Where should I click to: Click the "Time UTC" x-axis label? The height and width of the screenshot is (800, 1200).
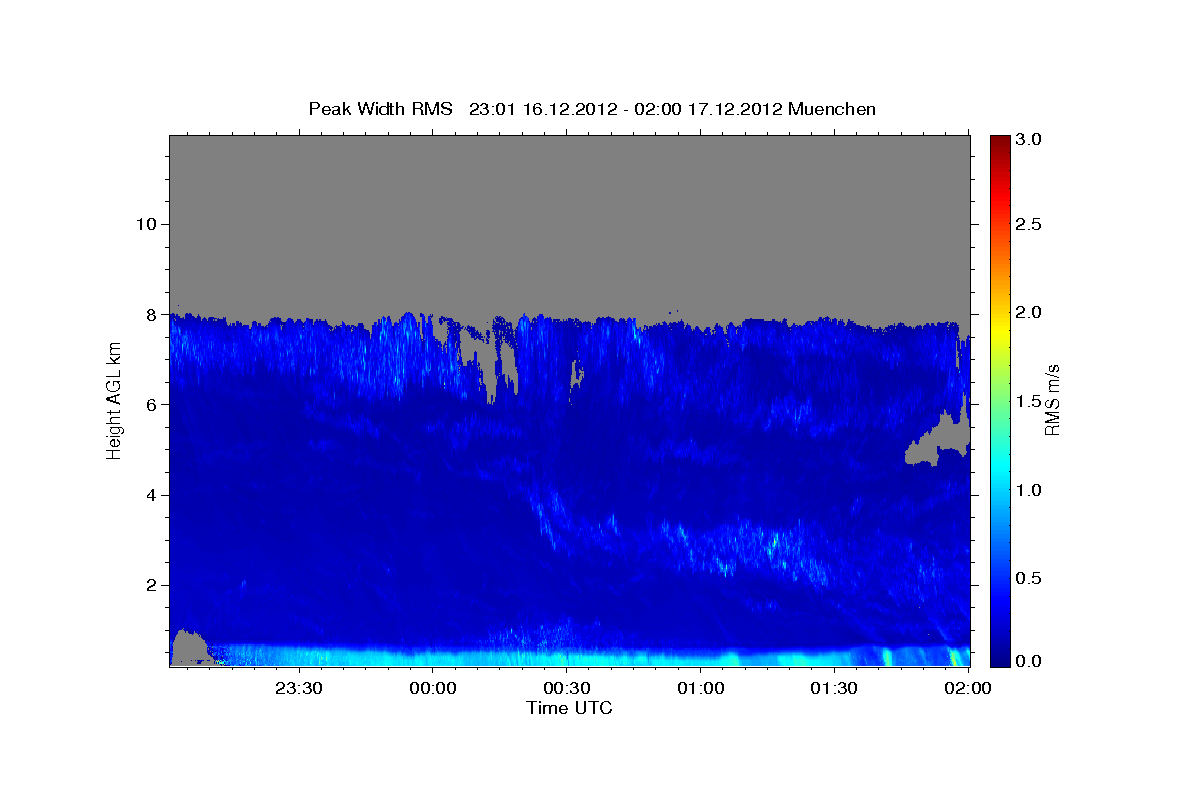tap(569, 708)
